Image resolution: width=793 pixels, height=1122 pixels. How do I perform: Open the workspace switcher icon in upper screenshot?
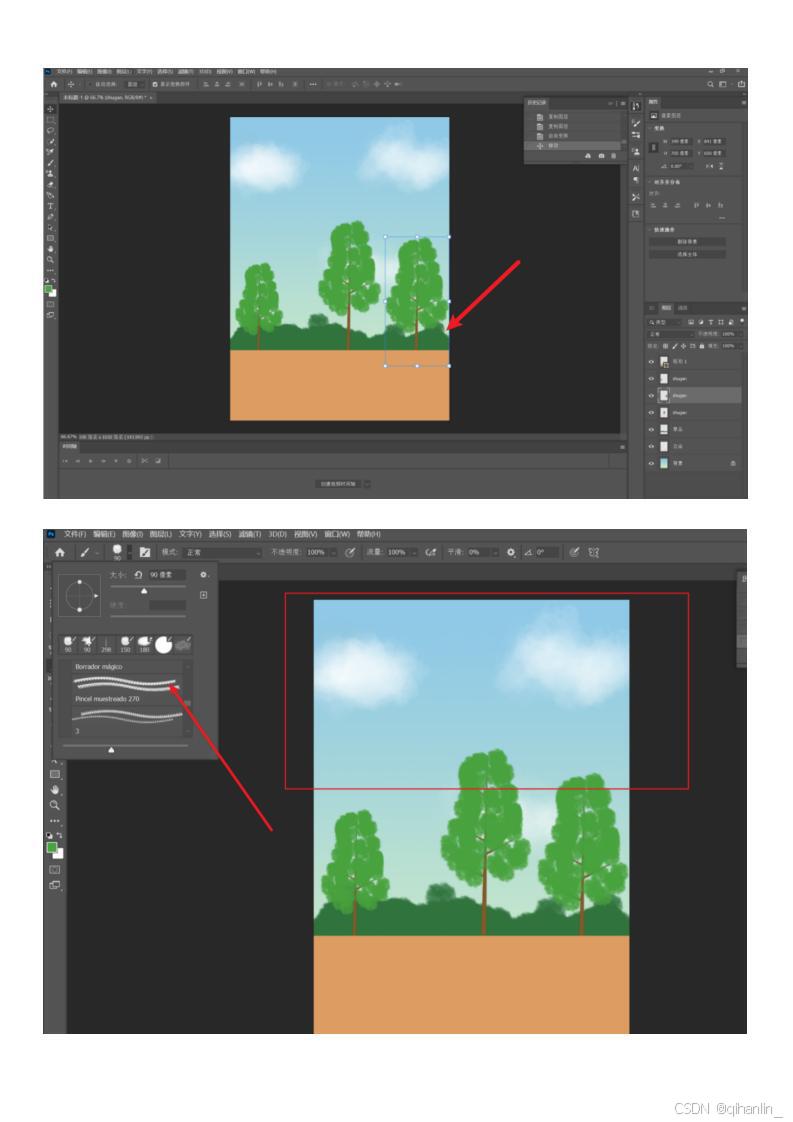[x=724, y=84]
